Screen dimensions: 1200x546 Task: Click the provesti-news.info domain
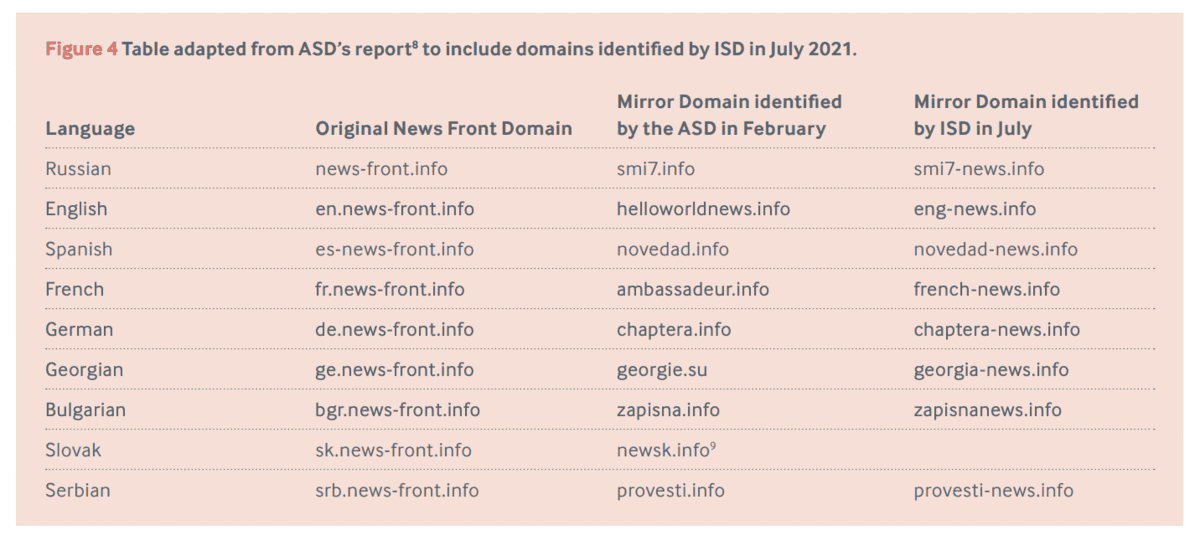pos(993,490)
